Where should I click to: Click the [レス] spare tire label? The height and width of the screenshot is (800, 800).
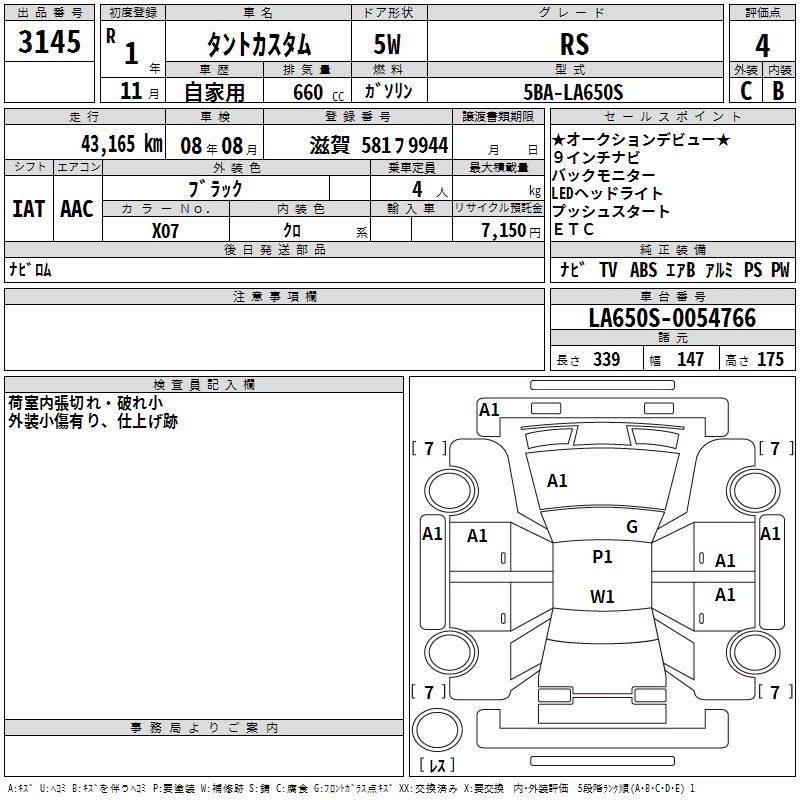[x=437, y=765]
